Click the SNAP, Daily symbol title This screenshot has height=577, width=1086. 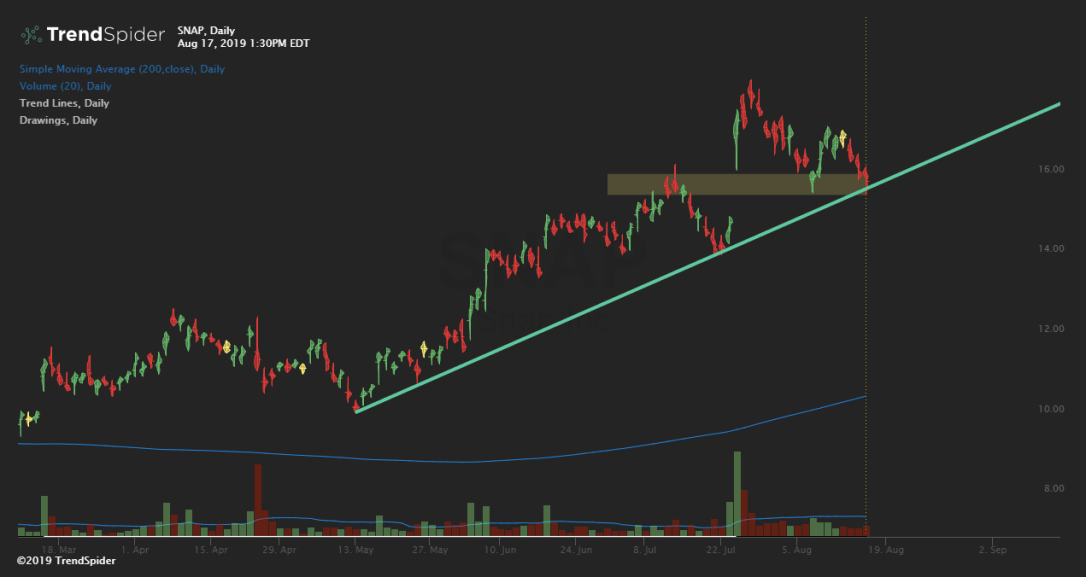click(207, 30)
